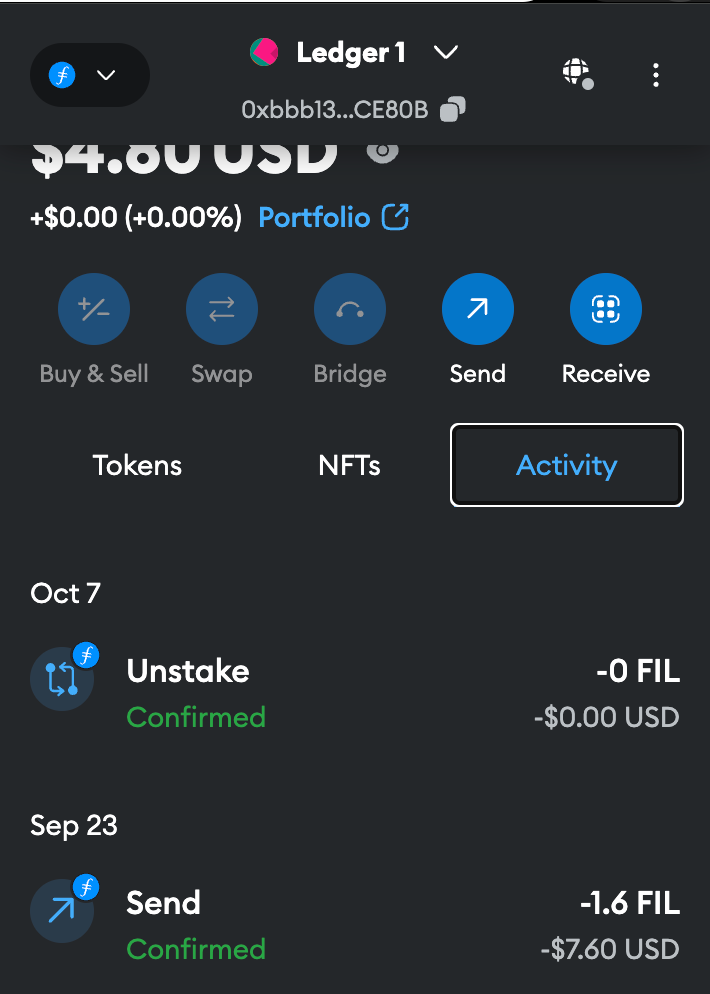Switch to the Tokens tab
This screenshot has height=994, width=710.
click(x=137, y=465)
